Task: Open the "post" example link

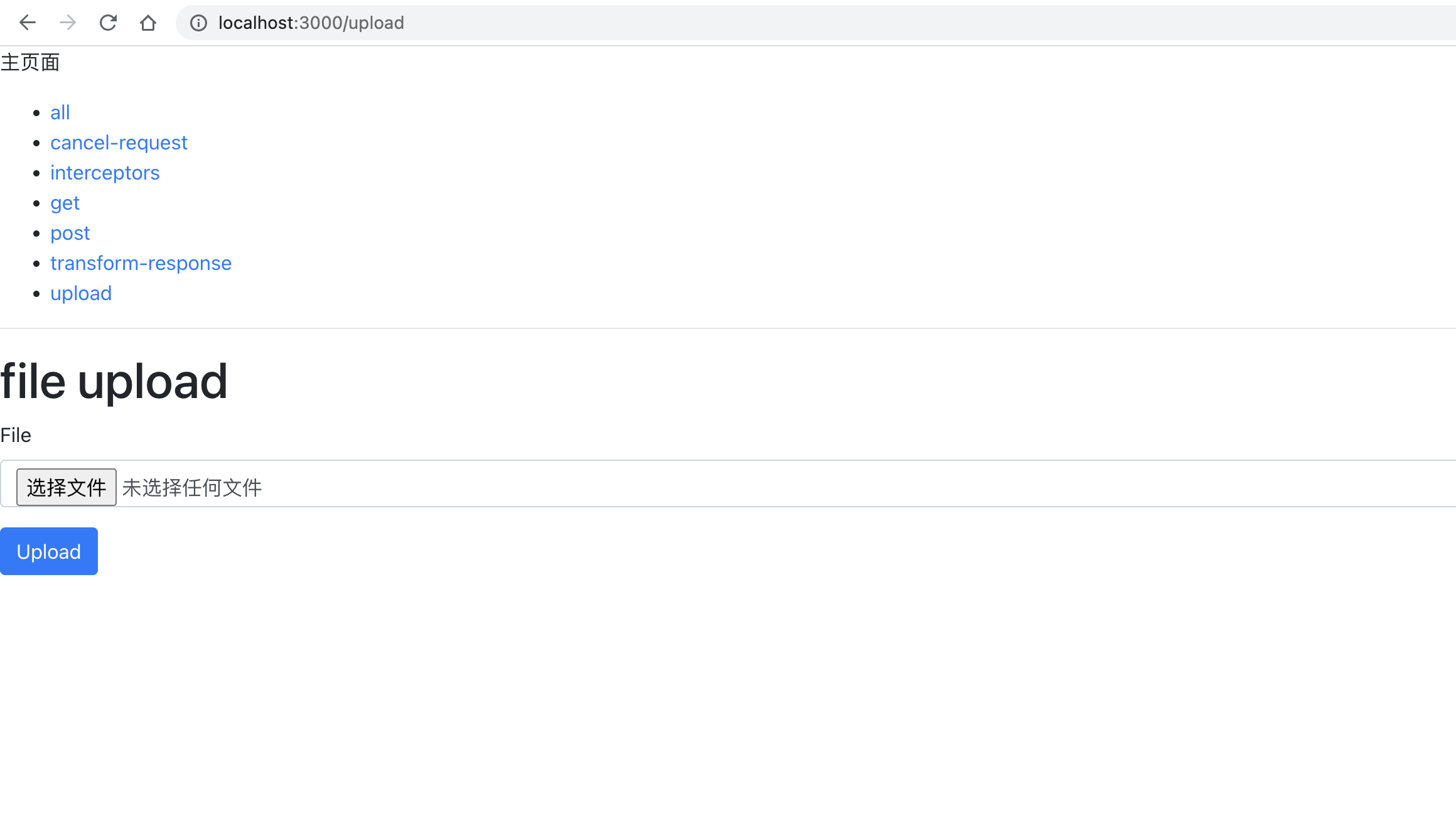Action: pyautogui.click(x=70, y=233)
